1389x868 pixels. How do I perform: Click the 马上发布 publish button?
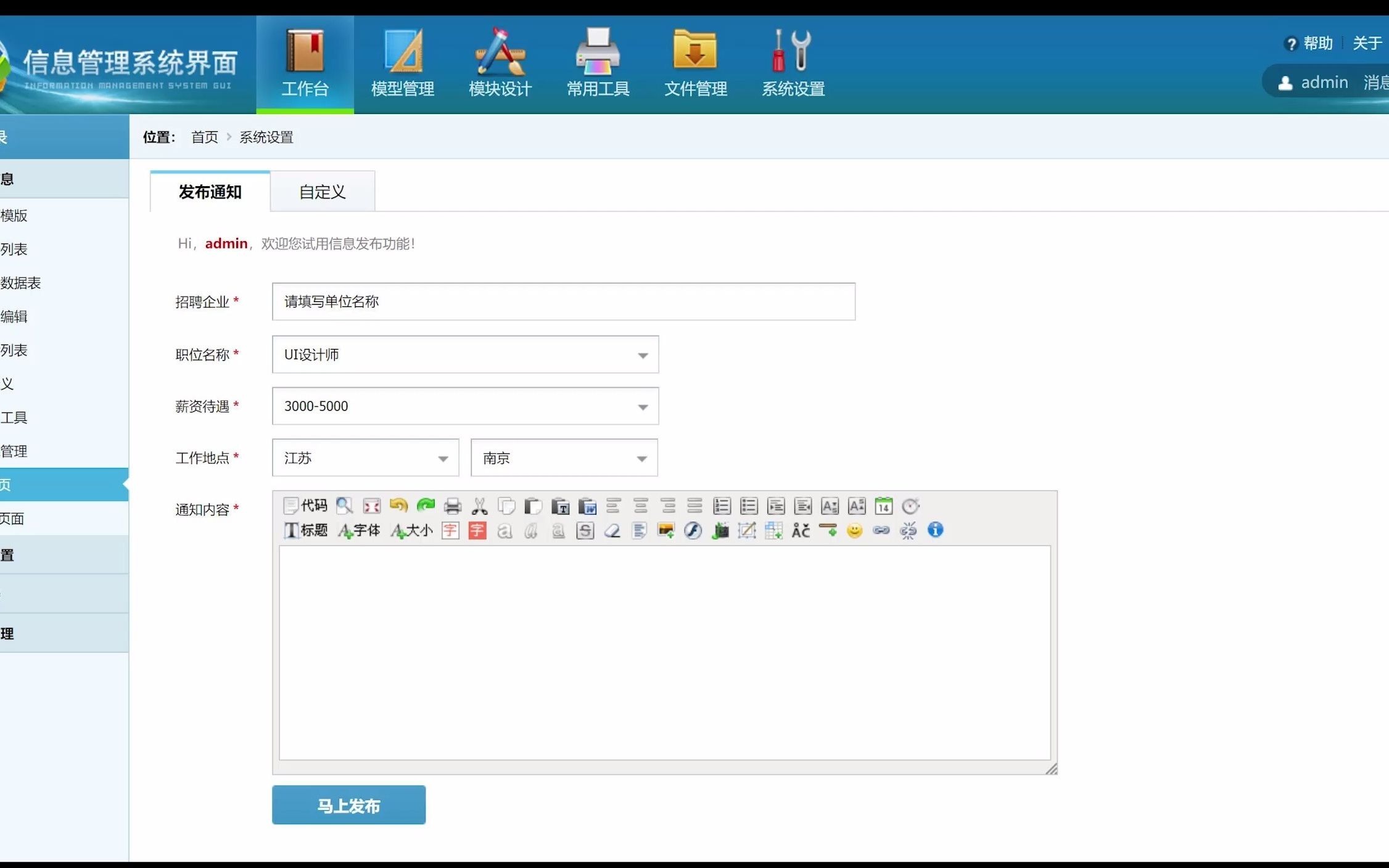click(x=348, y=805)
